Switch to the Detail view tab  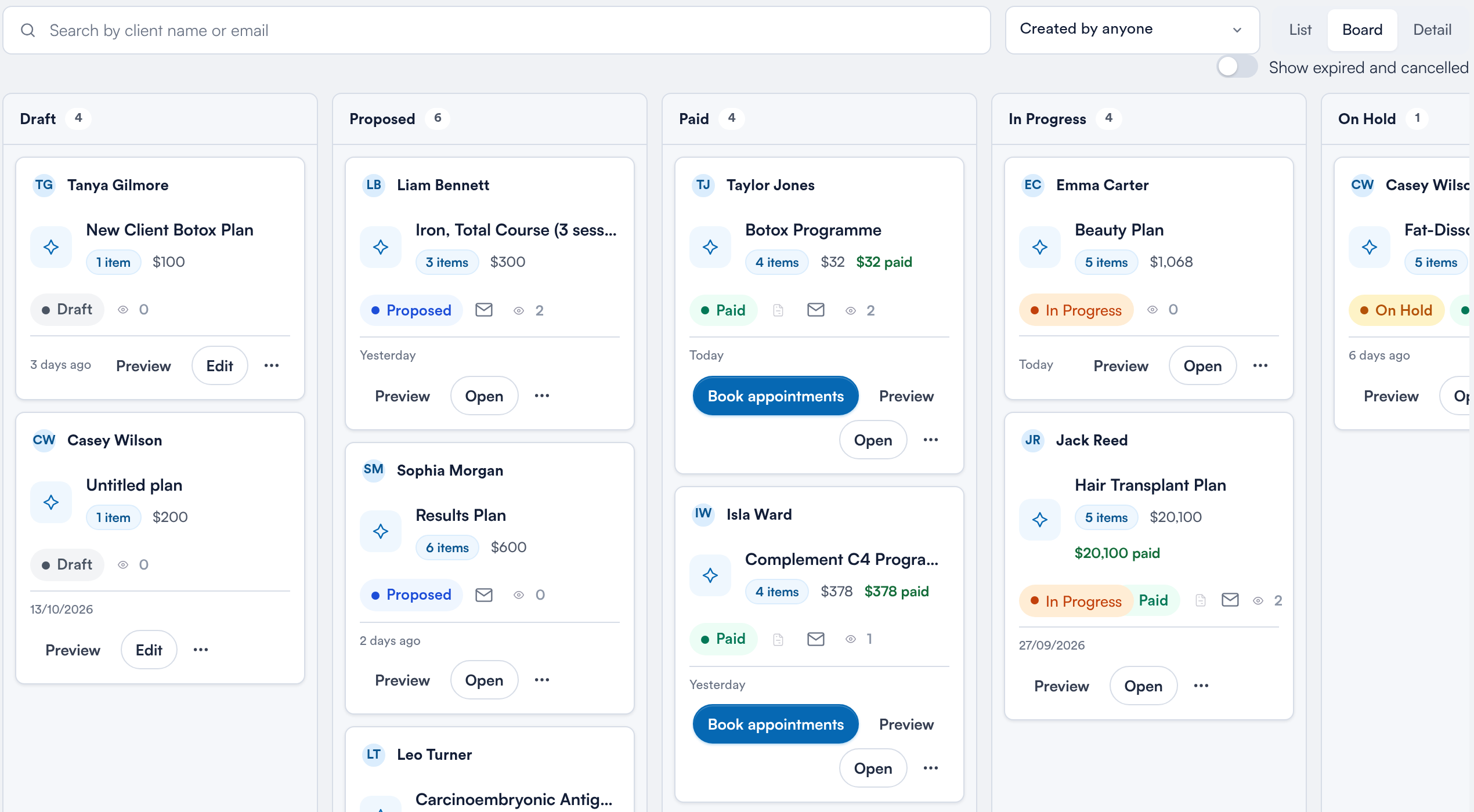coord(1432,30)
